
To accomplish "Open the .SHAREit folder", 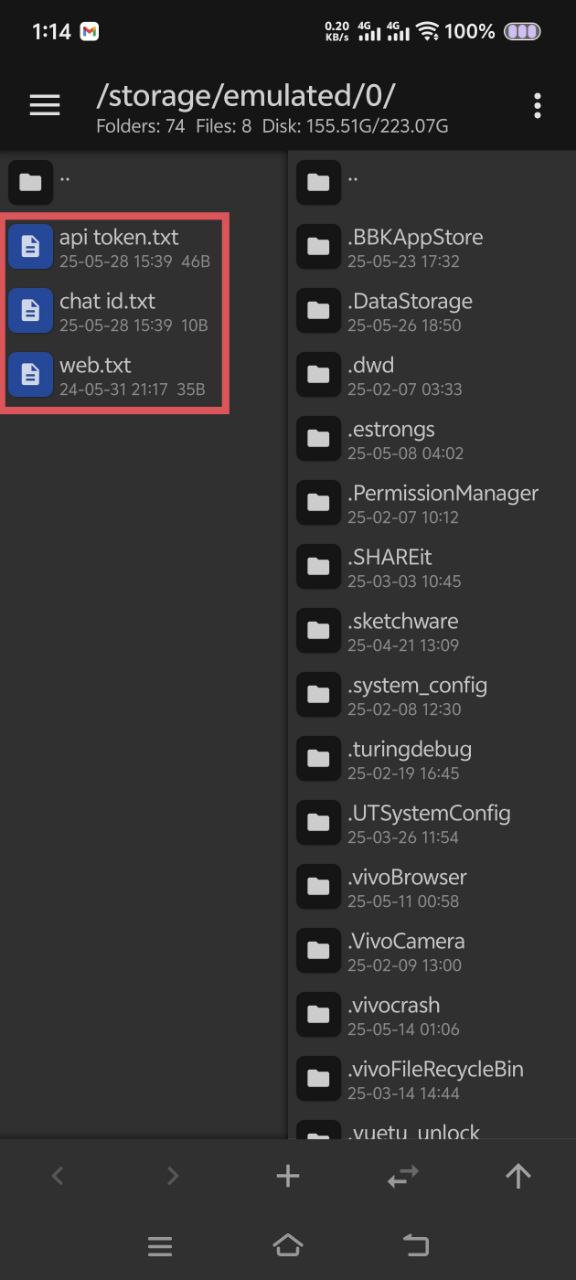I will 432,566.
